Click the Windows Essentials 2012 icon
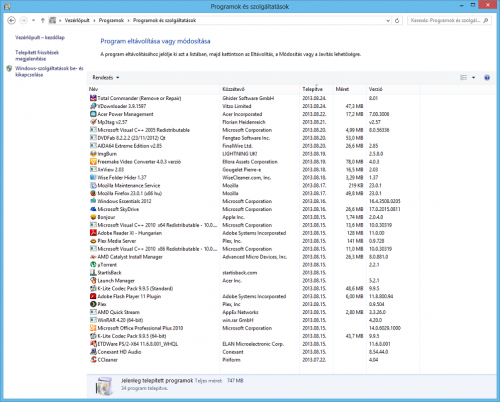This screenshot has height=402, width=500. (93, 201)
